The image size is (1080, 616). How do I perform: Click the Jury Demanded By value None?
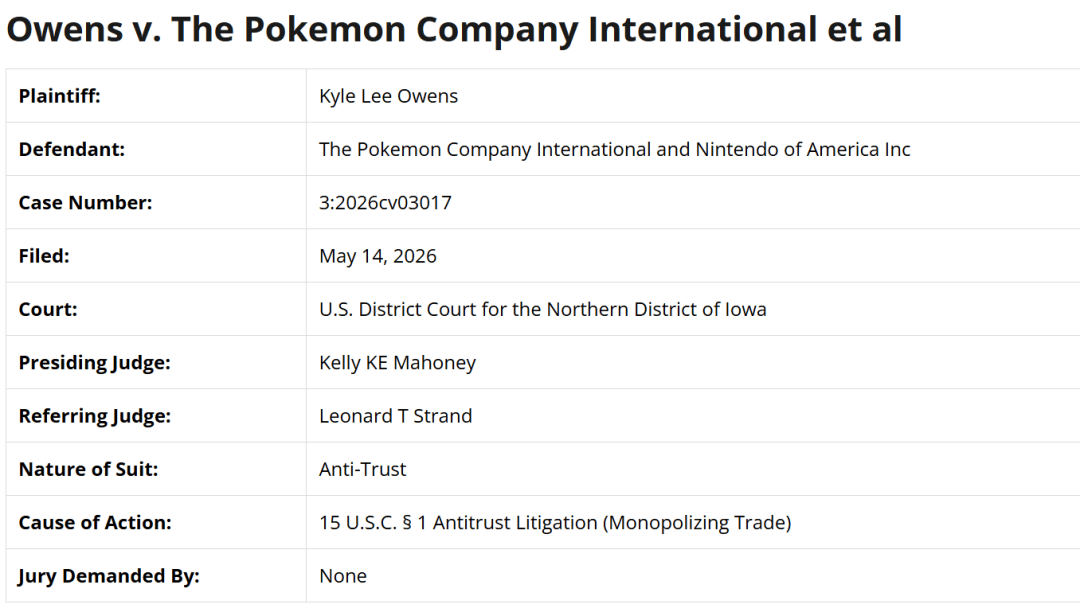point(343,576)
